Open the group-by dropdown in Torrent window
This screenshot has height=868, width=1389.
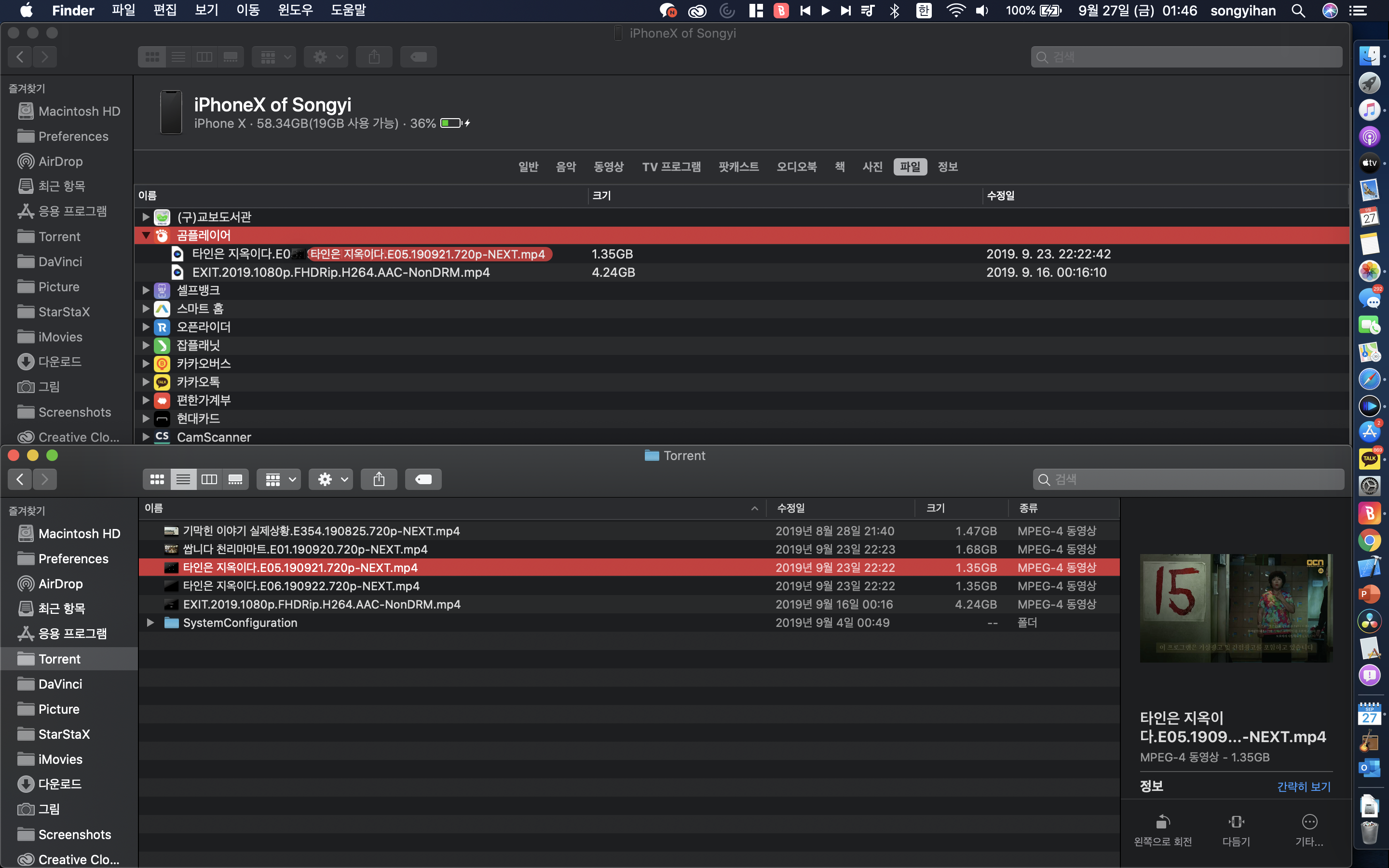point(280,479)
